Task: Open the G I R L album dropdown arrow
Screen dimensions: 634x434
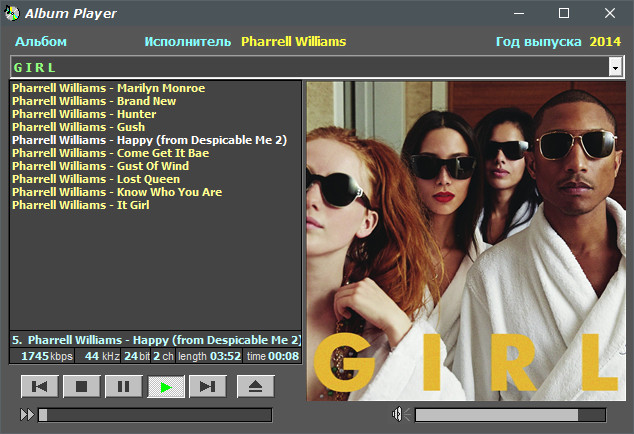Action: pyautogui.click(x=615, y=67)
